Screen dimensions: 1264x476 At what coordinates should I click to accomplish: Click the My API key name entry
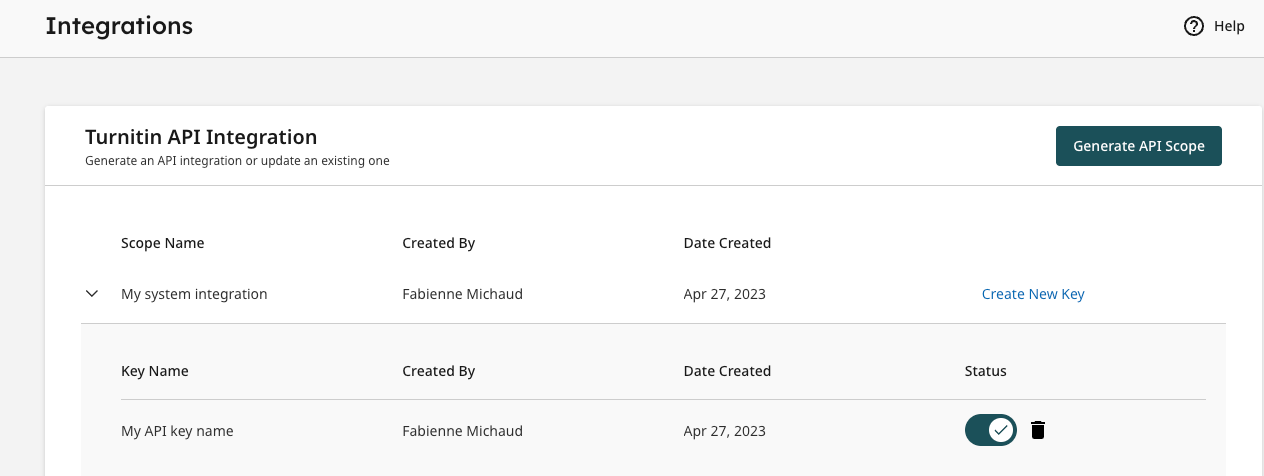pyautogui.click(x=177, y=431)
